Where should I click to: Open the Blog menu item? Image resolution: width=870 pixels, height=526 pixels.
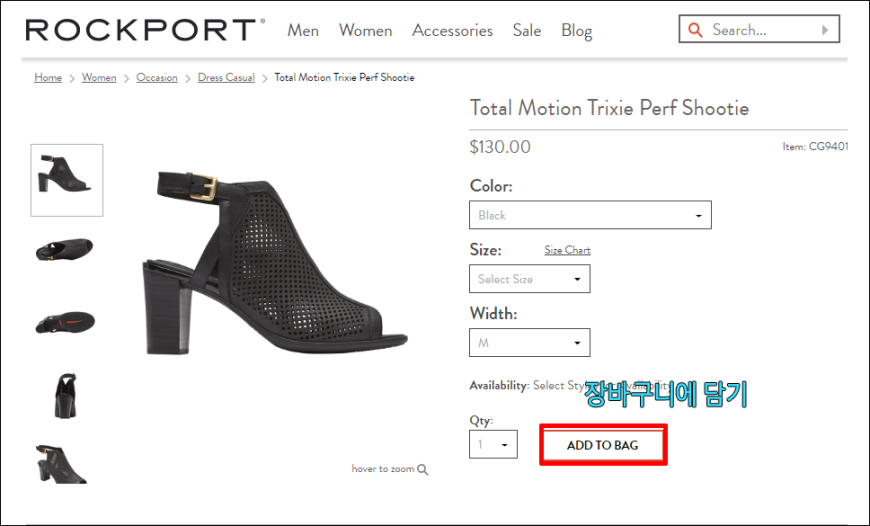[576, 31]
